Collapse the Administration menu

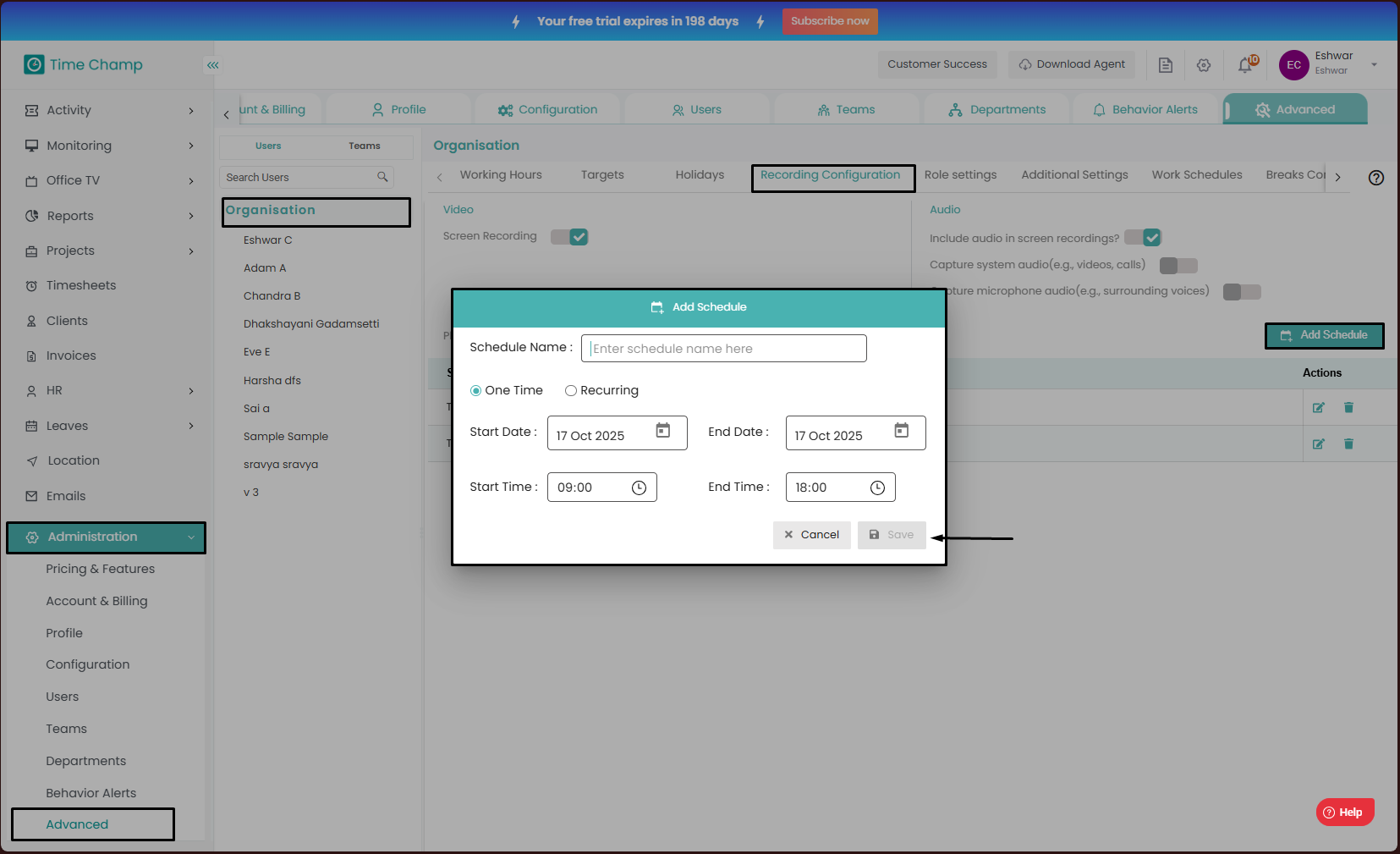[x=191, y=537]
